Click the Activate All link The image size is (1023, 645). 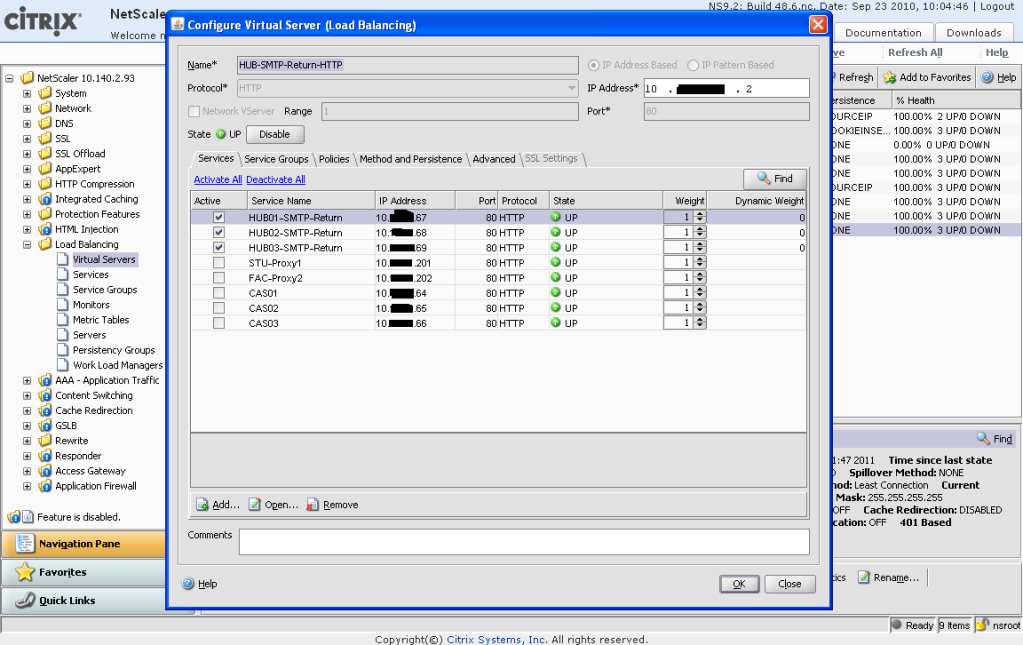click(x=218, y=179)
